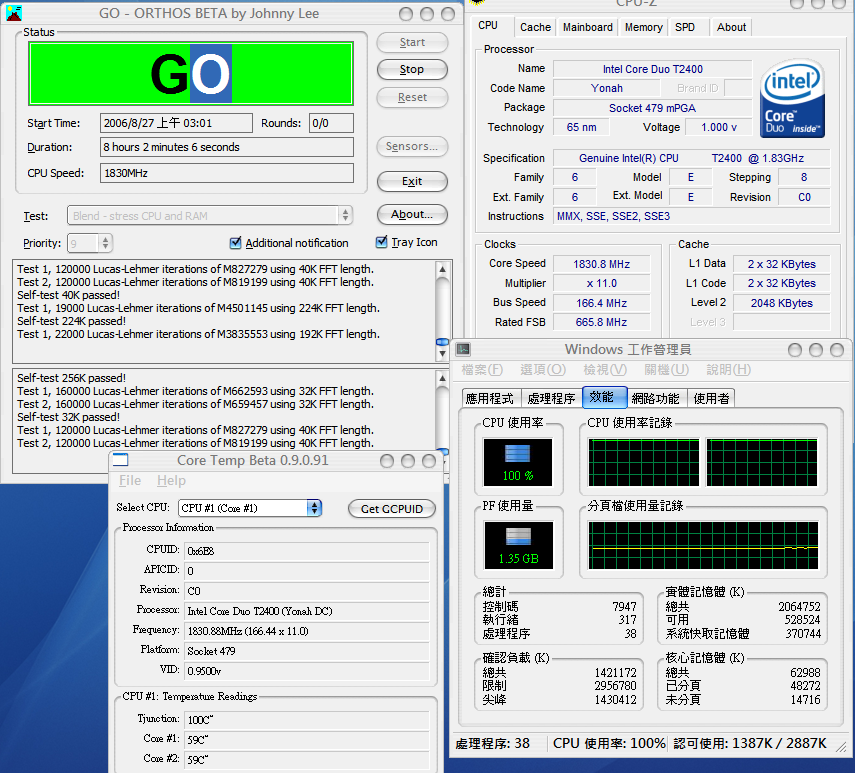Open the 網路功能 tab in Task Manager
Image resolution: width=855 pixels, height=773 pixels.
coord(656,398)
